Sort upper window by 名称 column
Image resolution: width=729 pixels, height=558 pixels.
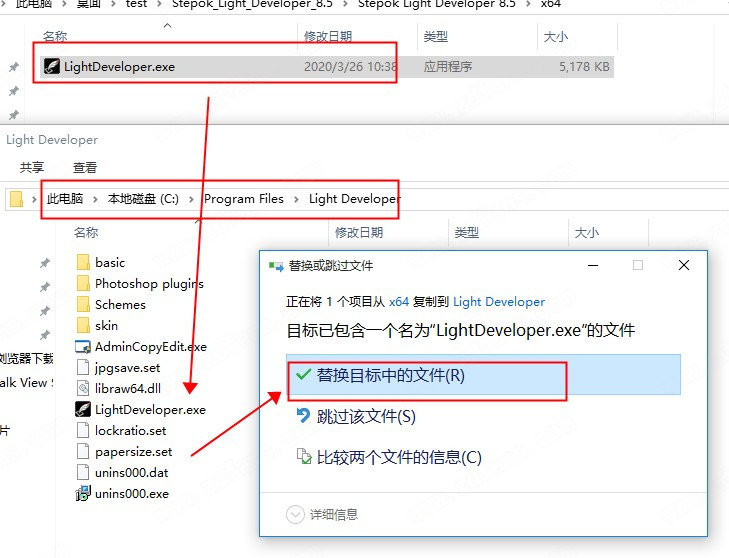point(55,36)
